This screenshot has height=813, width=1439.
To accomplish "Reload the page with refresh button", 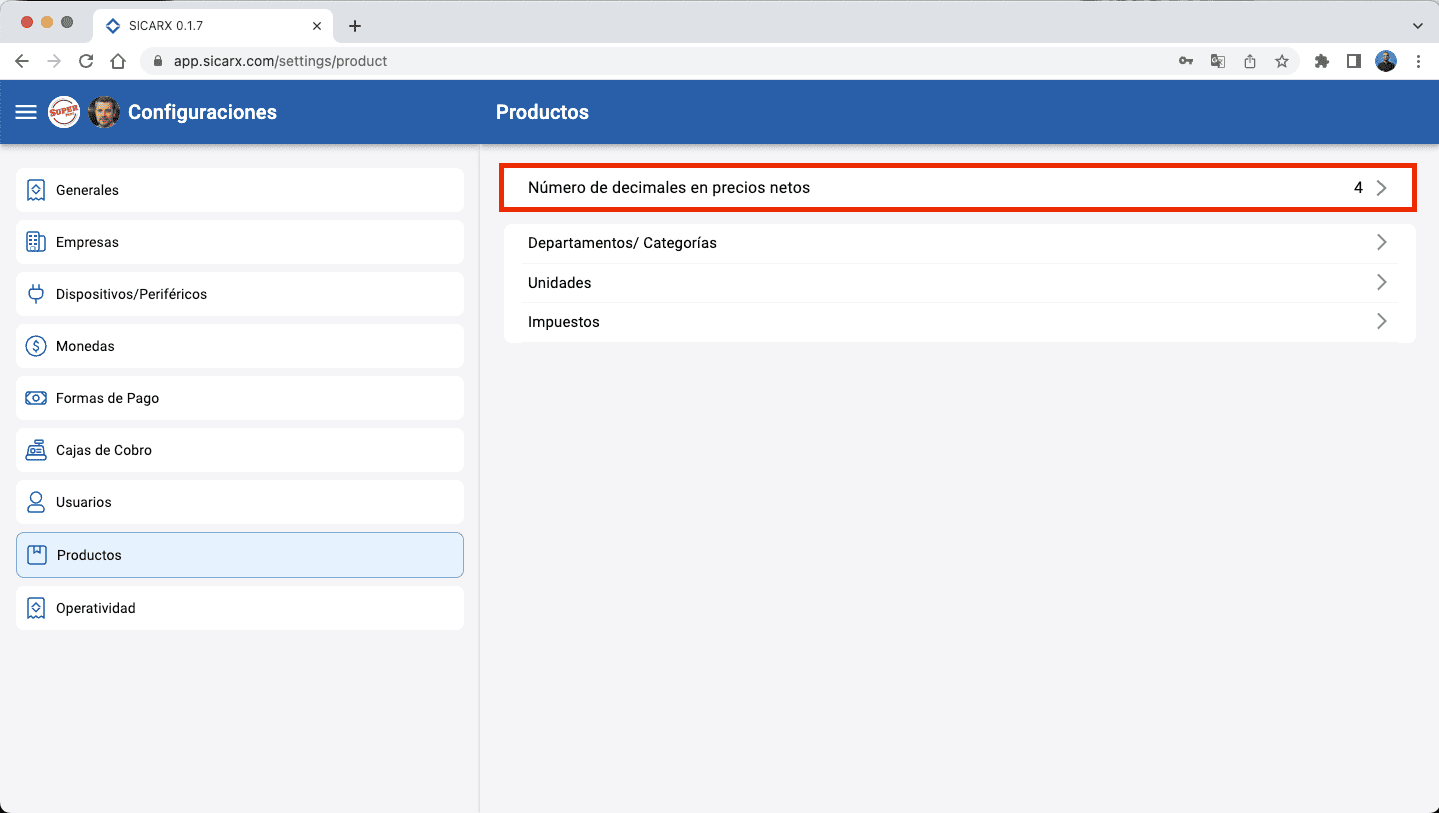I will tap(86, 61).
